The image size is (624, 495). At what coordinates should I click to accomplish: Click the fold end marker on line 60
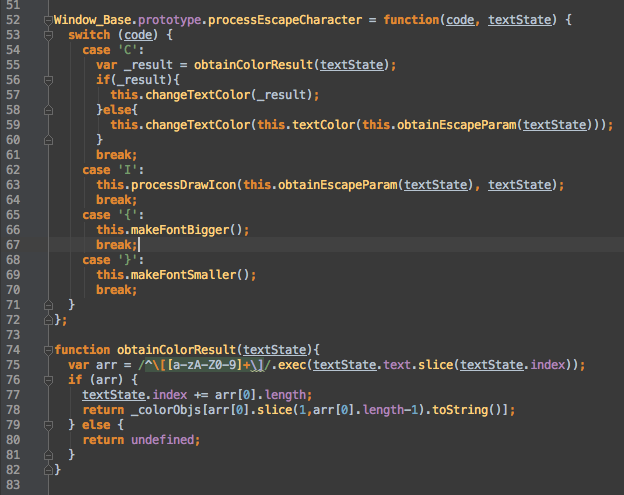point(48,140)
